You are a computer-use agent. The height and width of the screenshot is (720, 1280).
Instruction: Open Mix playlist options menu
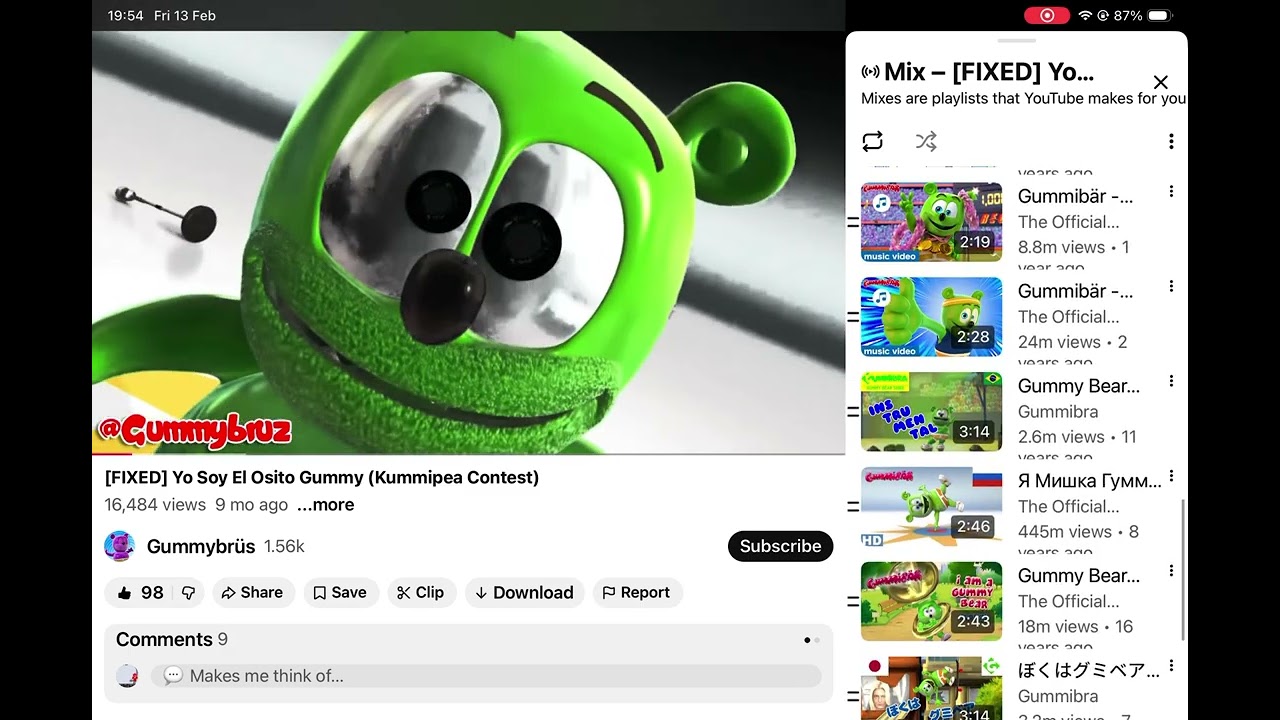click(1171, 142)
